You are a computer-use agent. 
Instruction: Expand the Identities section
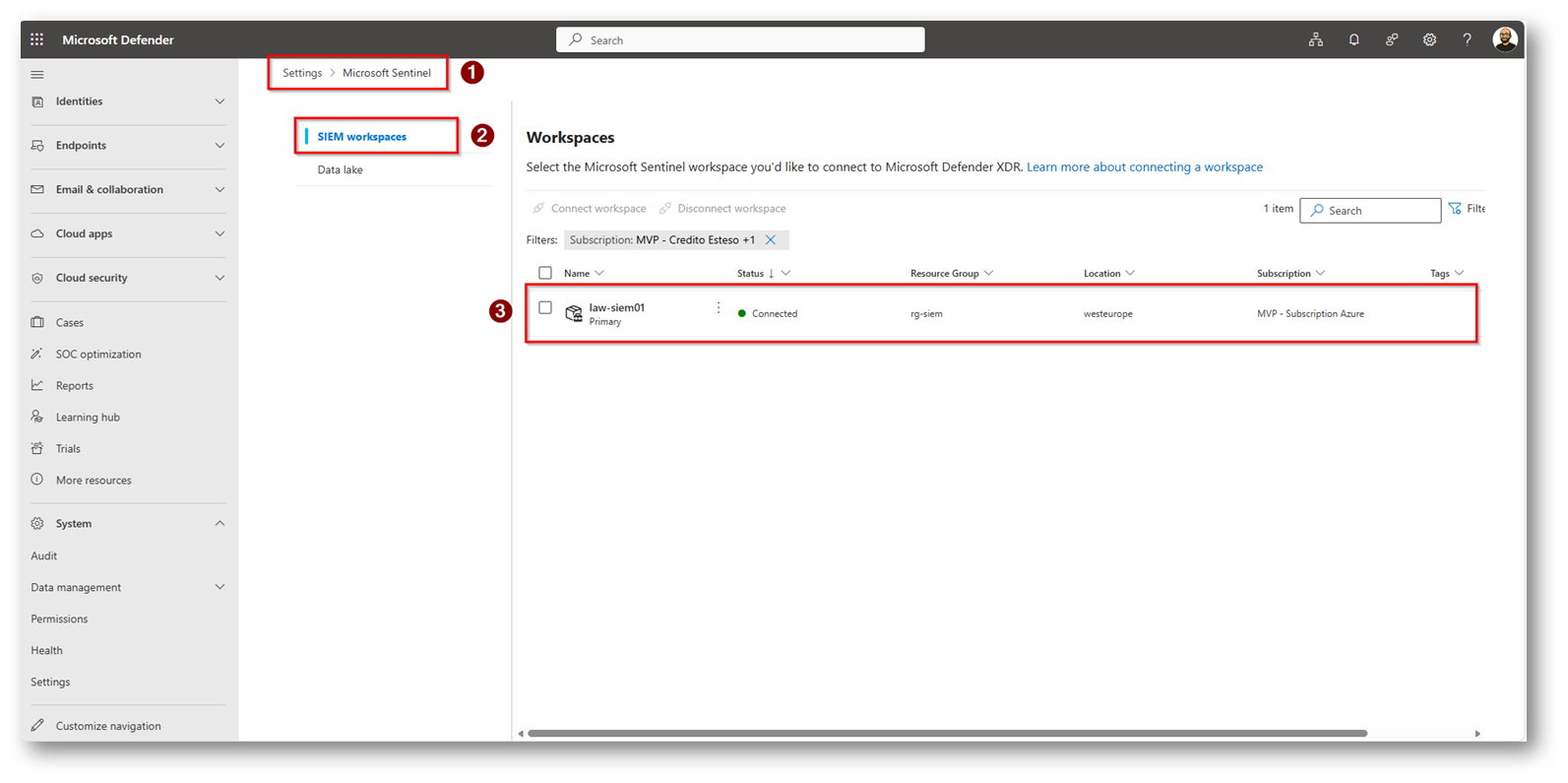coord(220,101)
